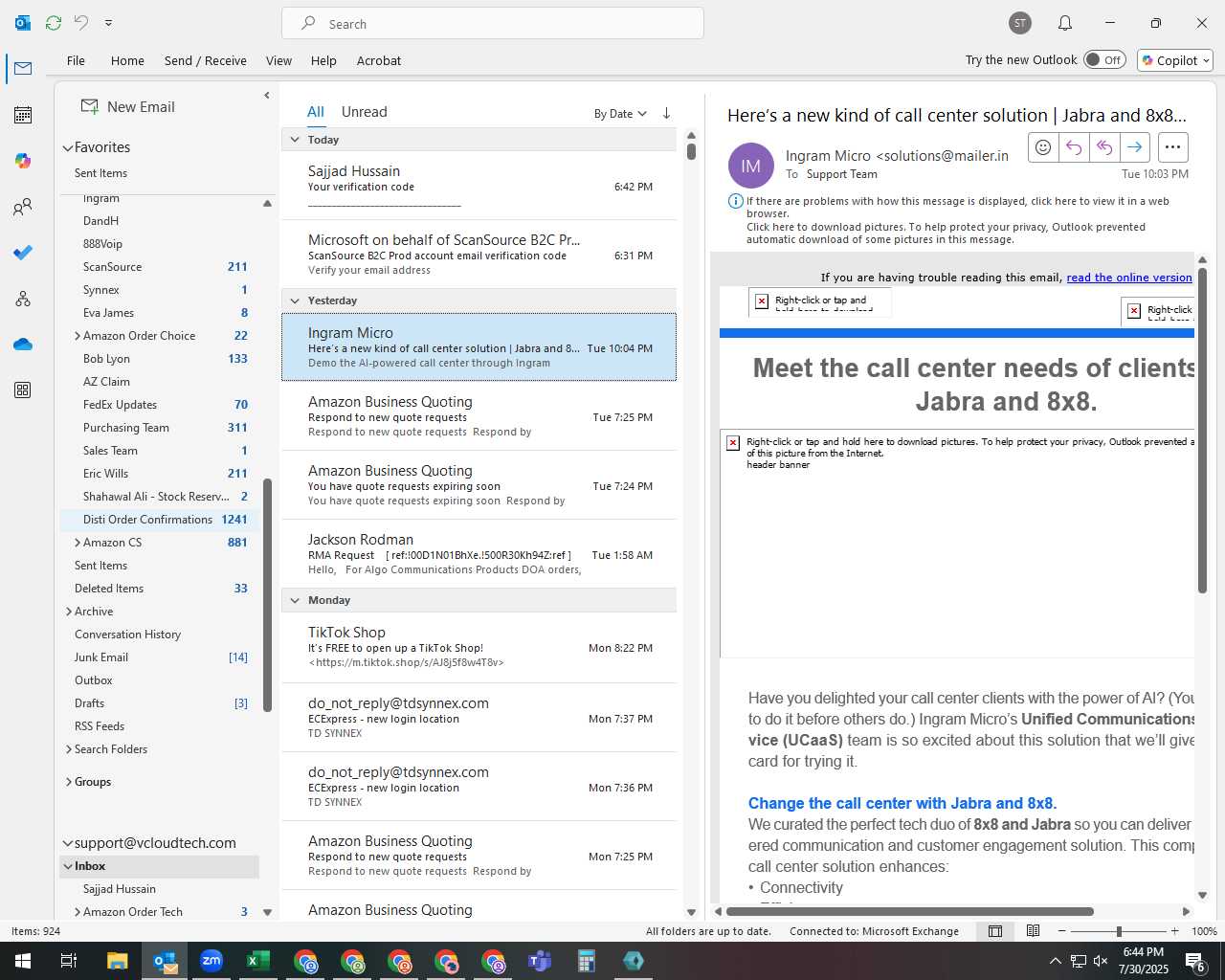Viewport: 1225px width, 980px height.
Task: Open the TikTok Shop email
Action: 479,647
